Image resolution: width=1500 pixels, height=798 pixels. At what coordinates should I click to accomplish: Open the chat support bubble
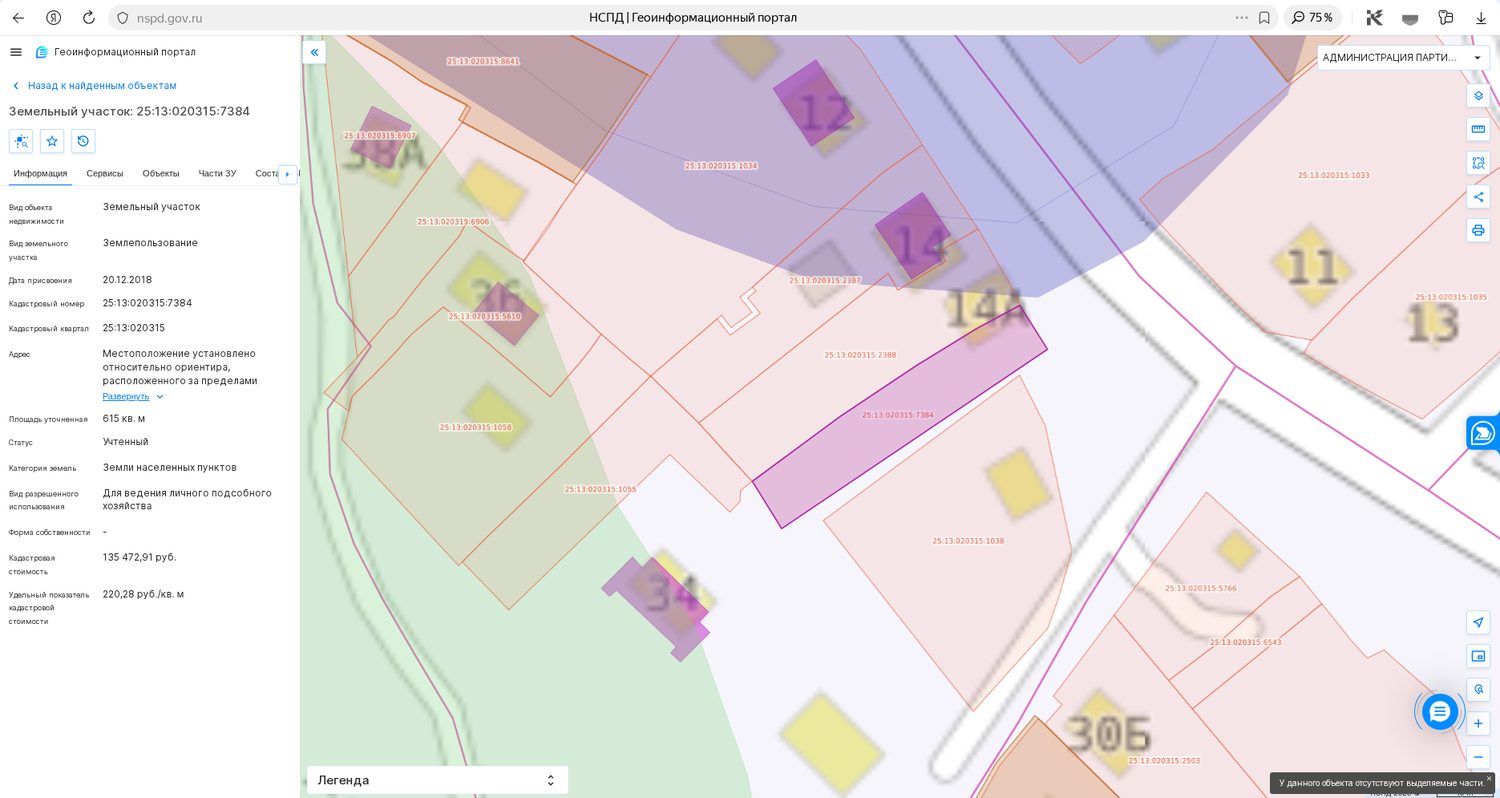click(x=1440, y=711)
